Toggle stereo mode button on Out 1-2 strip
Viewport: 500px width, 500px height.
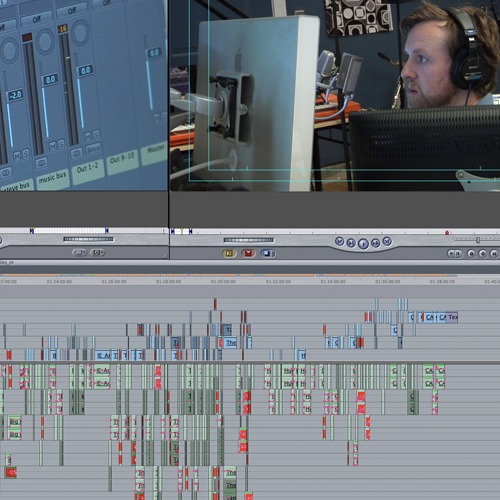pyautogui.click(x=77, y=153)
